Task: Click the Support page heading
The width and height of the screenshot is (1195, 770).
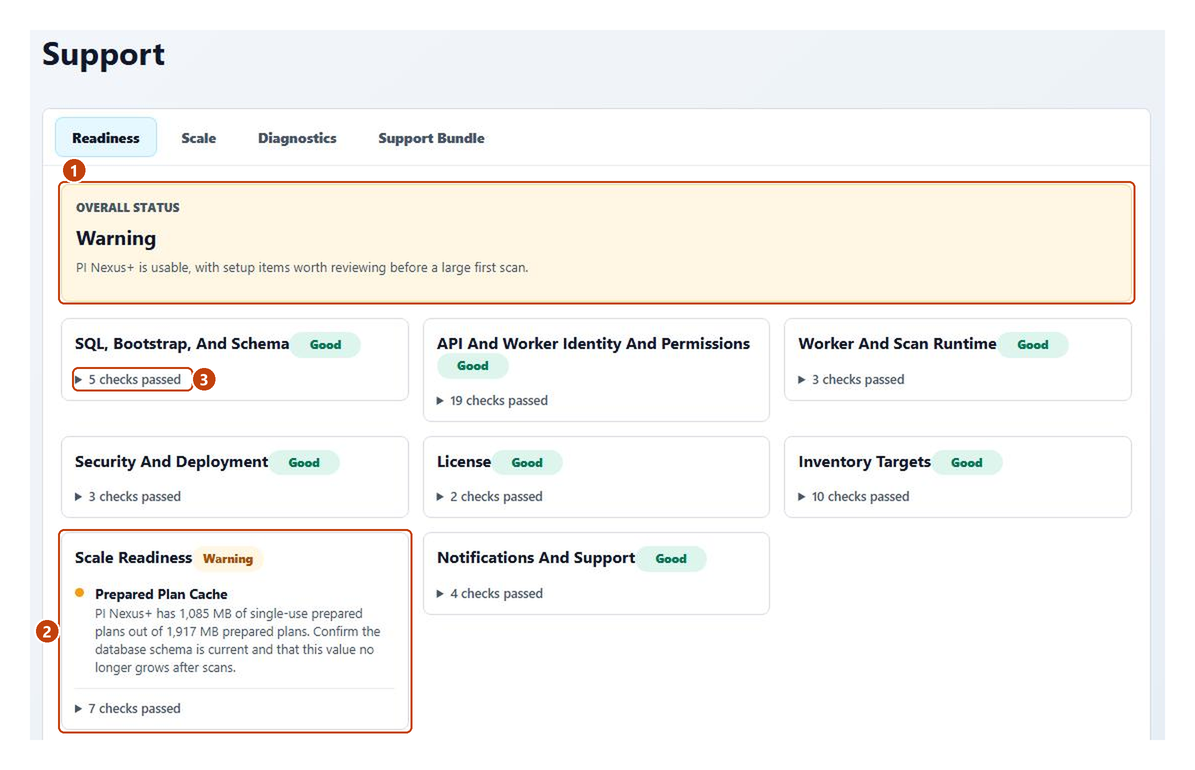Action: (x=103, y=55)
